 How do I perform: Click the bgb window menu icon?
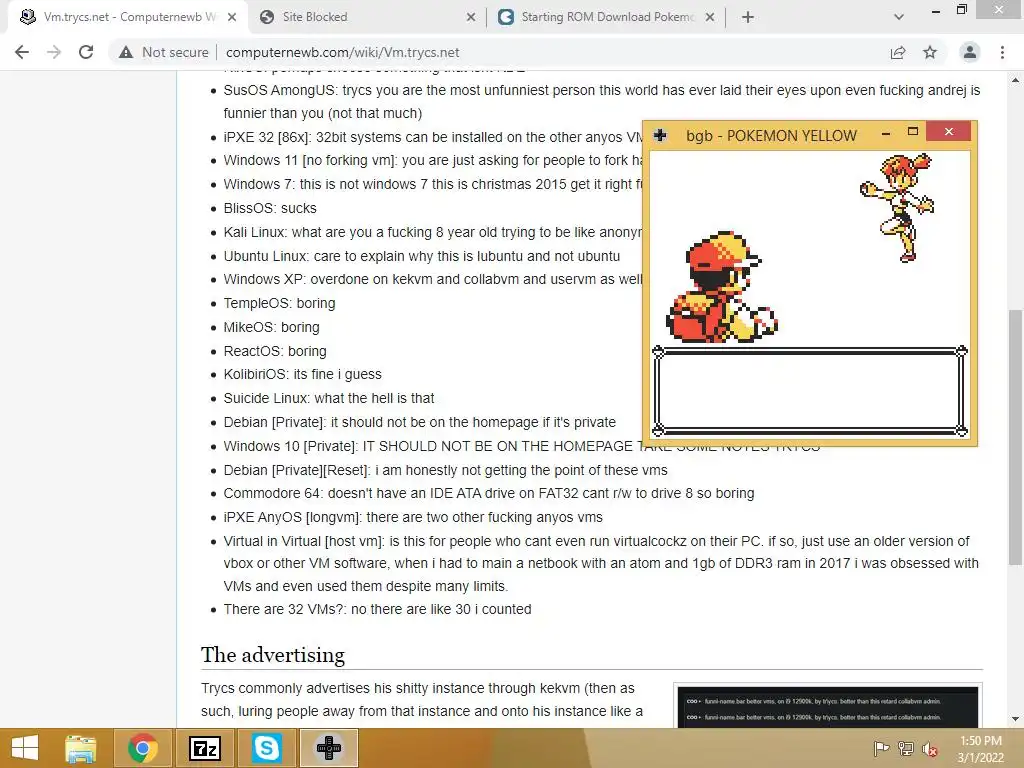click(x=660, y=135)
